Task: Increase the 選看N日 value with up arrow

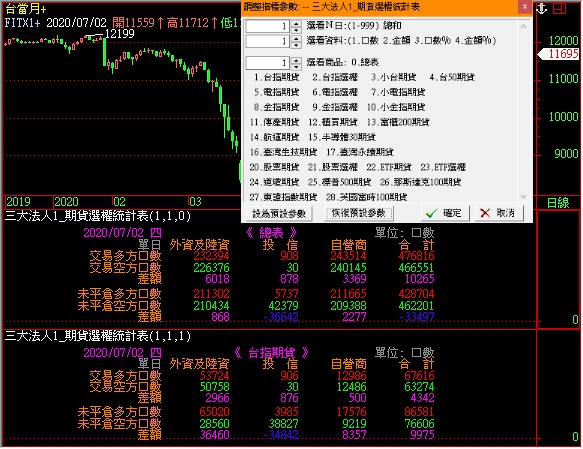Action: [296, 23]
